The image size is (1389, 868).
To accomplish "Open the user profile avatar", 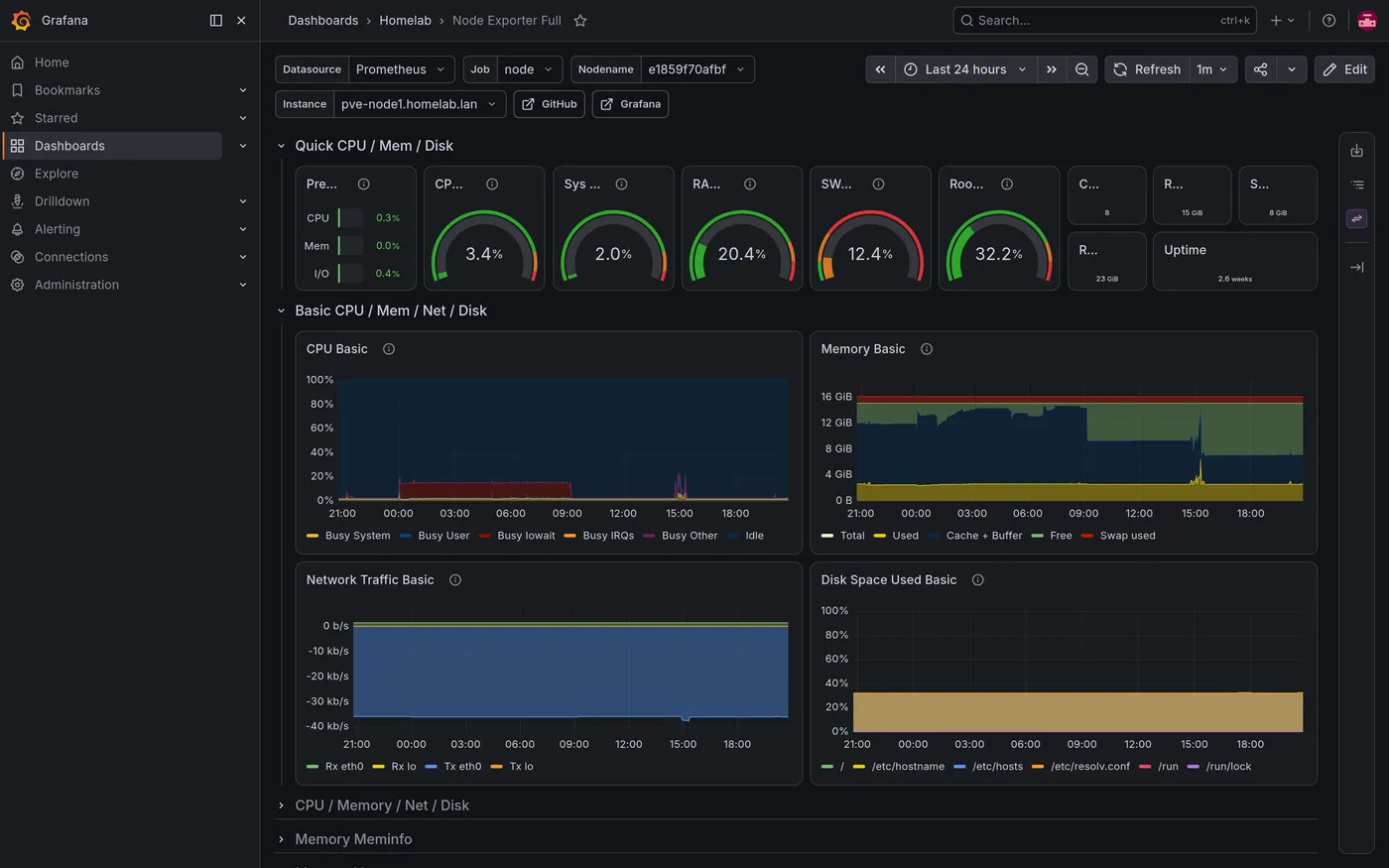I will [x=1367, y=20].
